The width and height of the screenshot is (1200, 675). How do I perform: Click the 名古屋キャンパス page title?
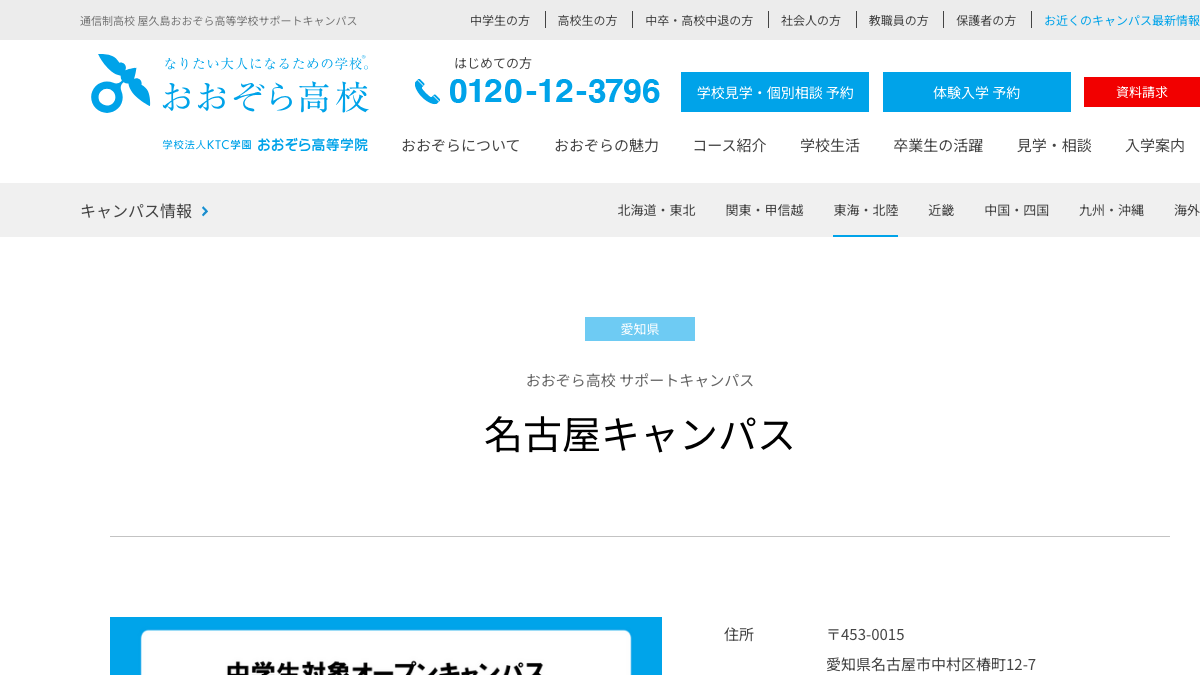pos(640,434)
